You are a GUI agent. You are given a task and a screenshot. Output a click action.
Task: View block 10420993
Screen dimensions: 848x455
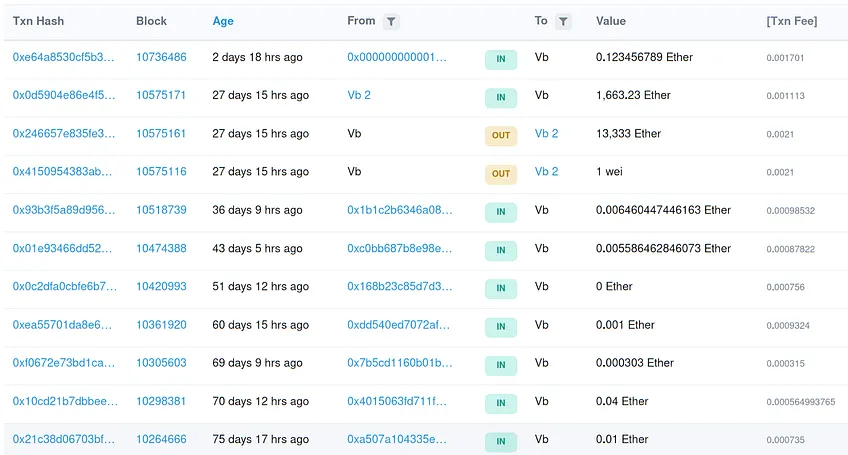pyautogui.click(x=161, y=286)
